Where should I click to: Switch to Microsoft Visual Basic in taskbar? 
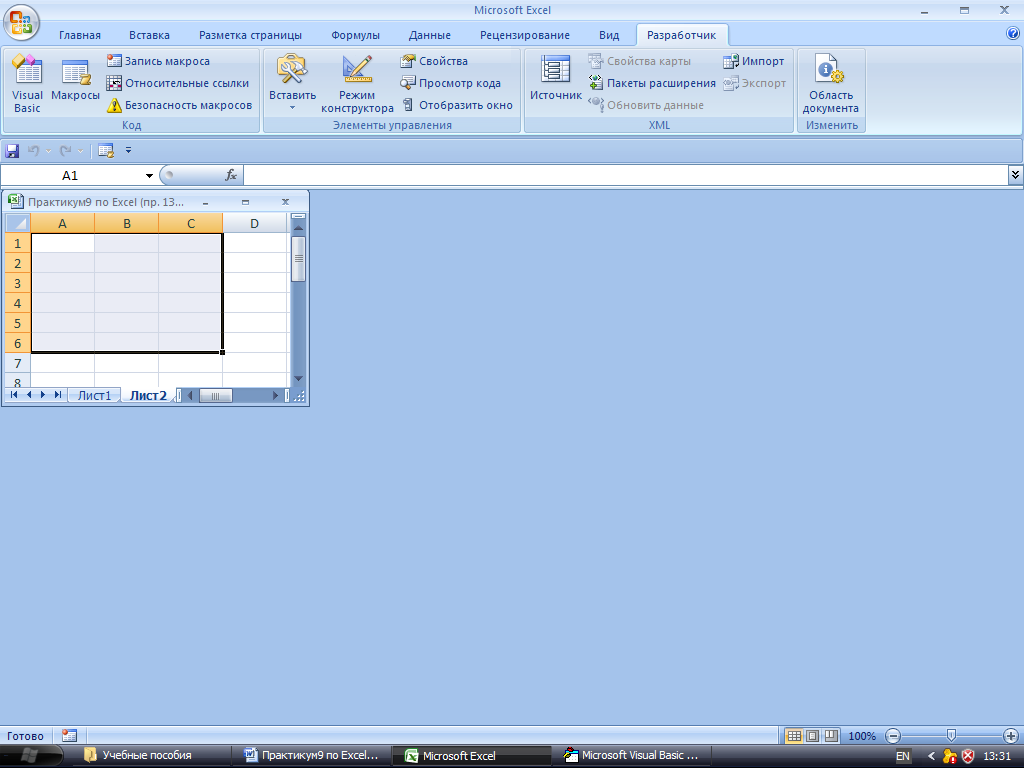[x=632, y=756]
